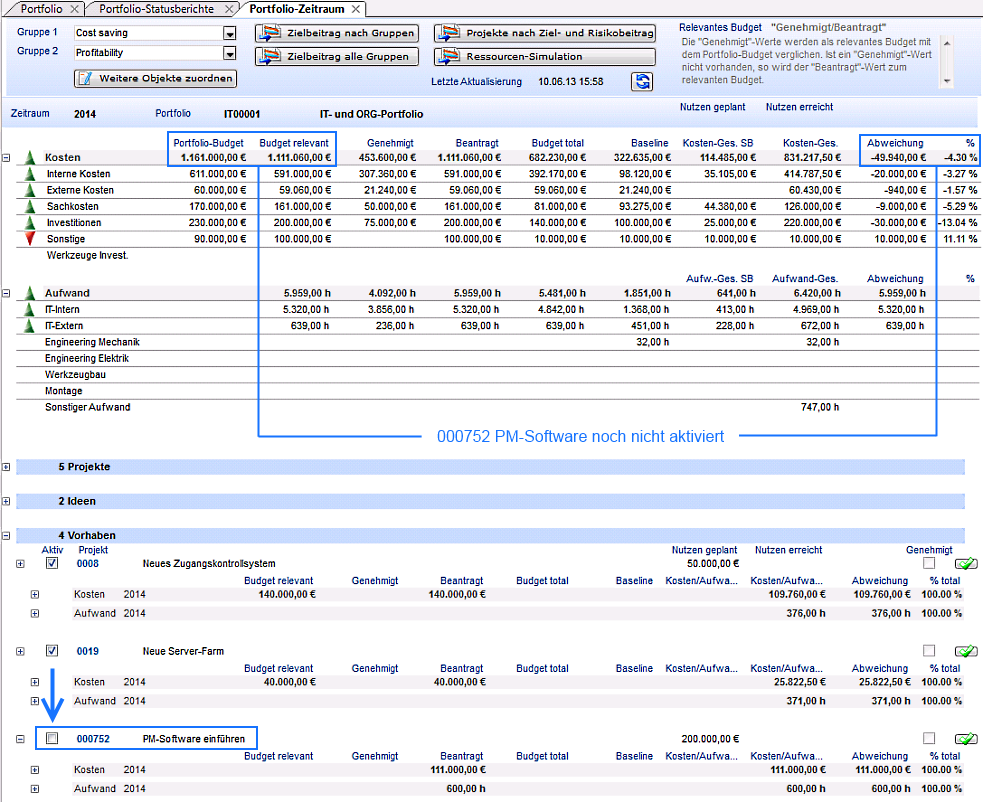Screen dimensions: 983x802
Task: Open project link 0019
Action: (x=88, y=651)
